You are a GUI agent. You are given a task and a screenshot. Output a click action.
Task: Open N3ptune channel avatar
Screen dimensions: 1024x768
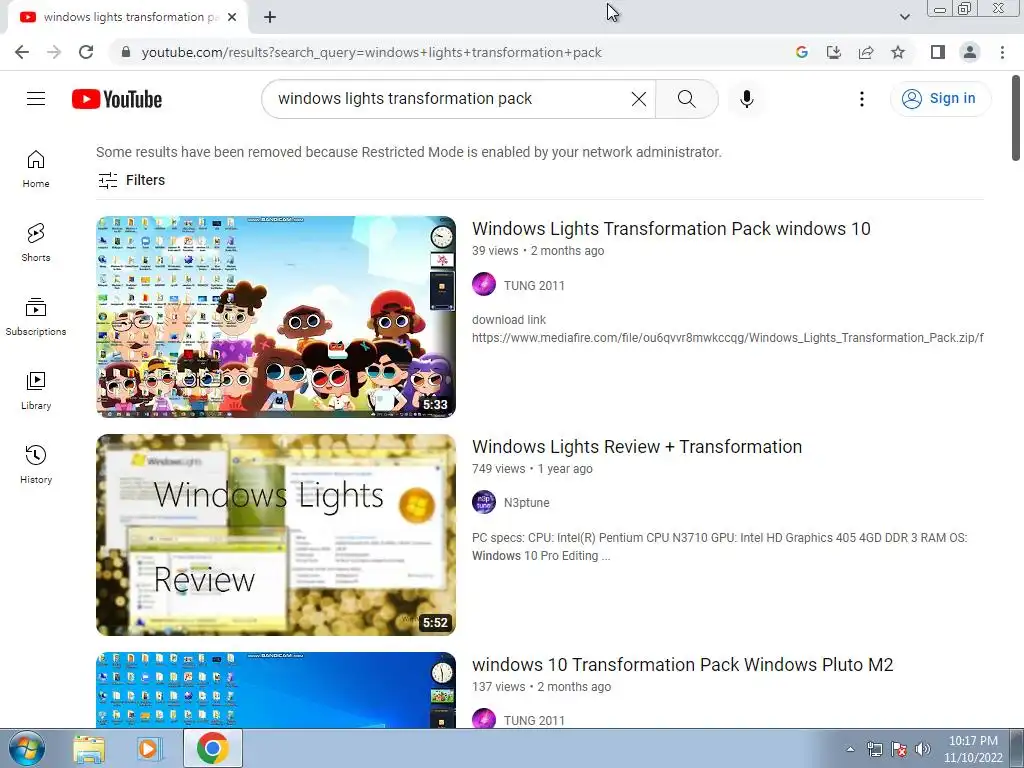coord(484,502)
